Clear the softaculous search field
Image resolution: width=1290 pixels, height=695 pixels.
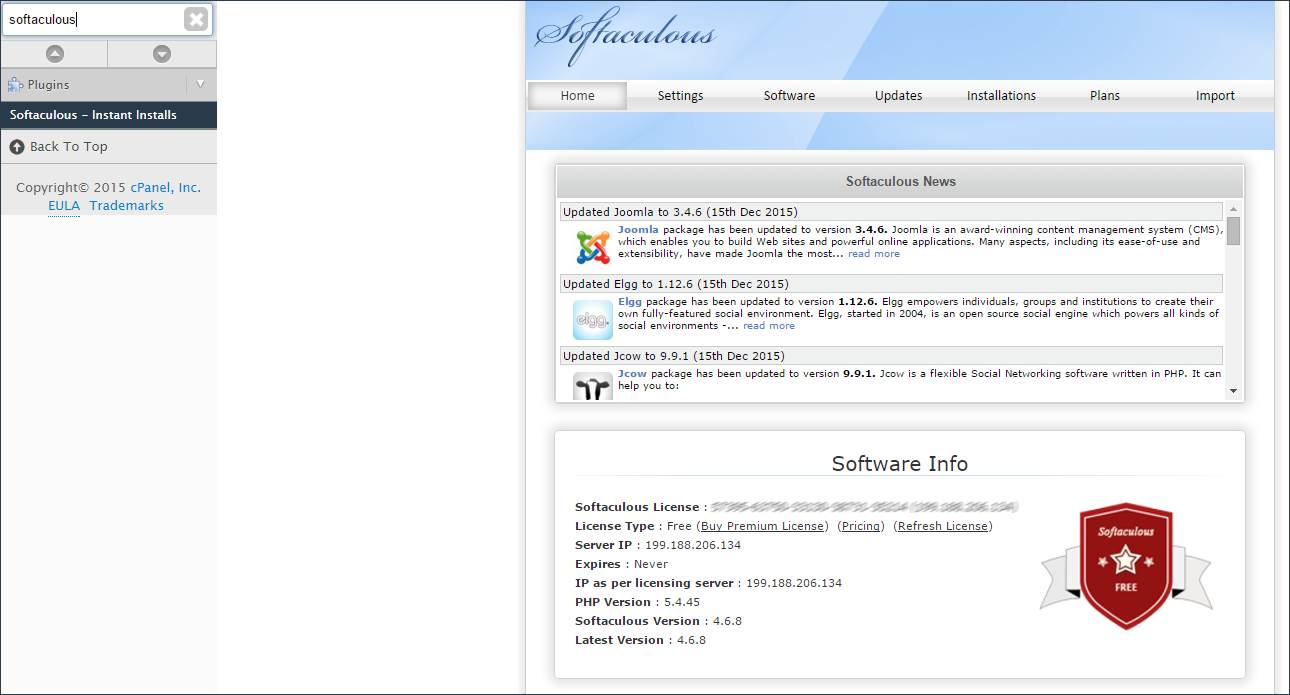(196, 19)
